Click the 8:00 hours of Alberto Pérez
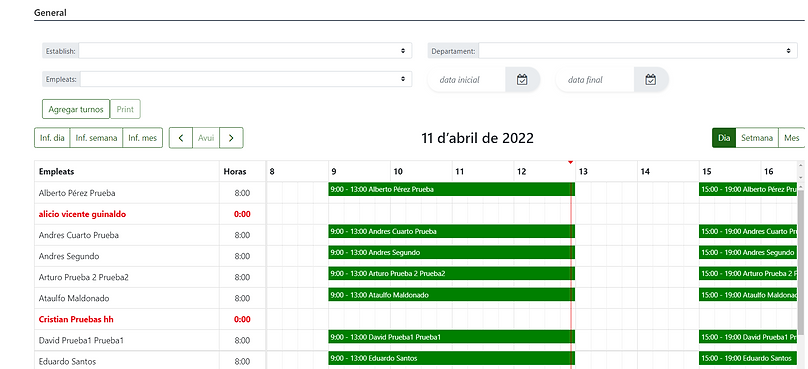Image resolution: width=808 pixels, height=369 pixels. [x=242, y=193]
